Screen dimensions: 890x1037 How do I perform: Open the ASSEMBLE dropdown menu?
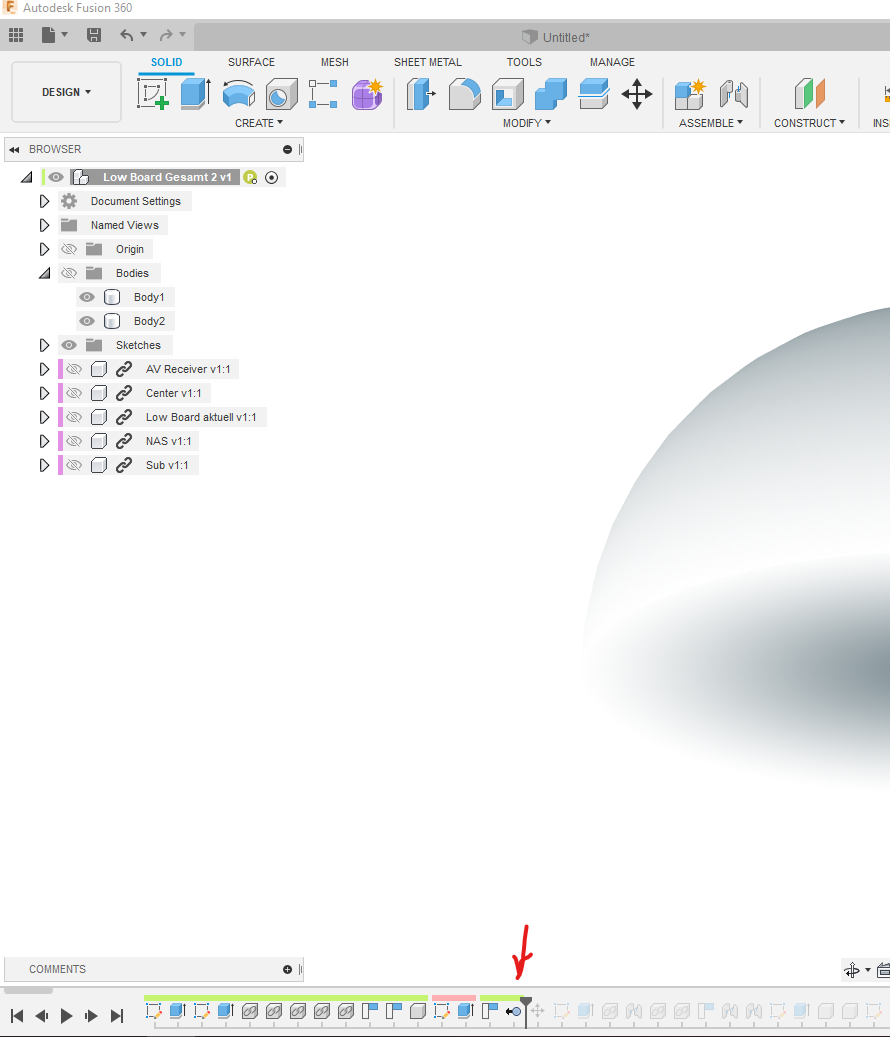tap(711, 123)
